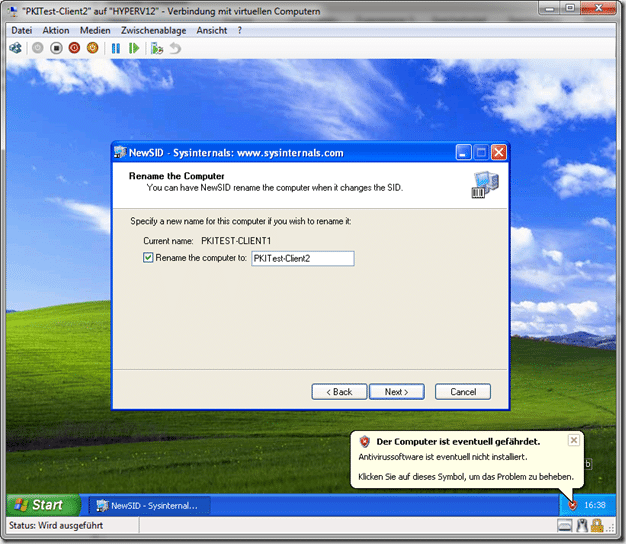
Task: Cancel the NewSID wizard
Action: [x=463, y=392]
